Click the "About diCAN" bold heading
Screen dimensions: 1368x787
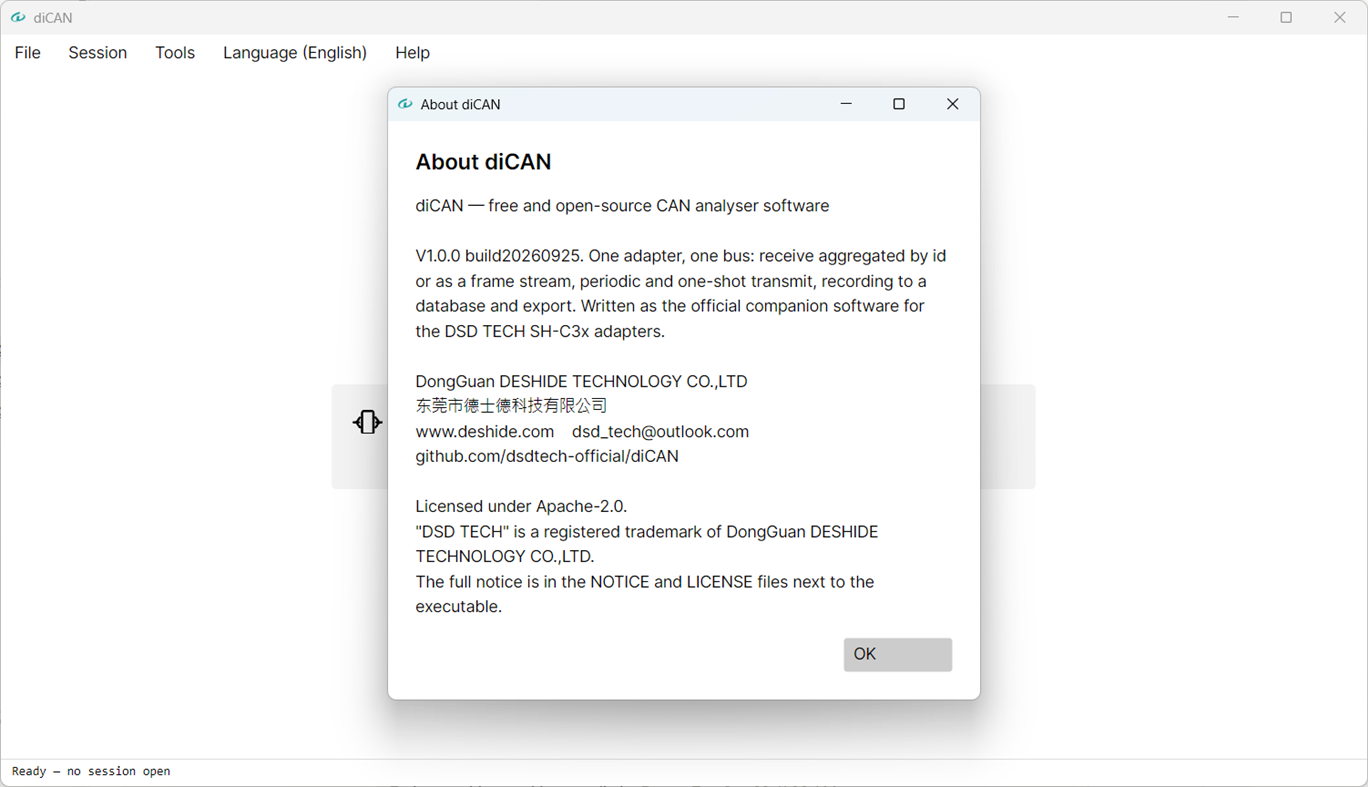click(x=483, y=162)
